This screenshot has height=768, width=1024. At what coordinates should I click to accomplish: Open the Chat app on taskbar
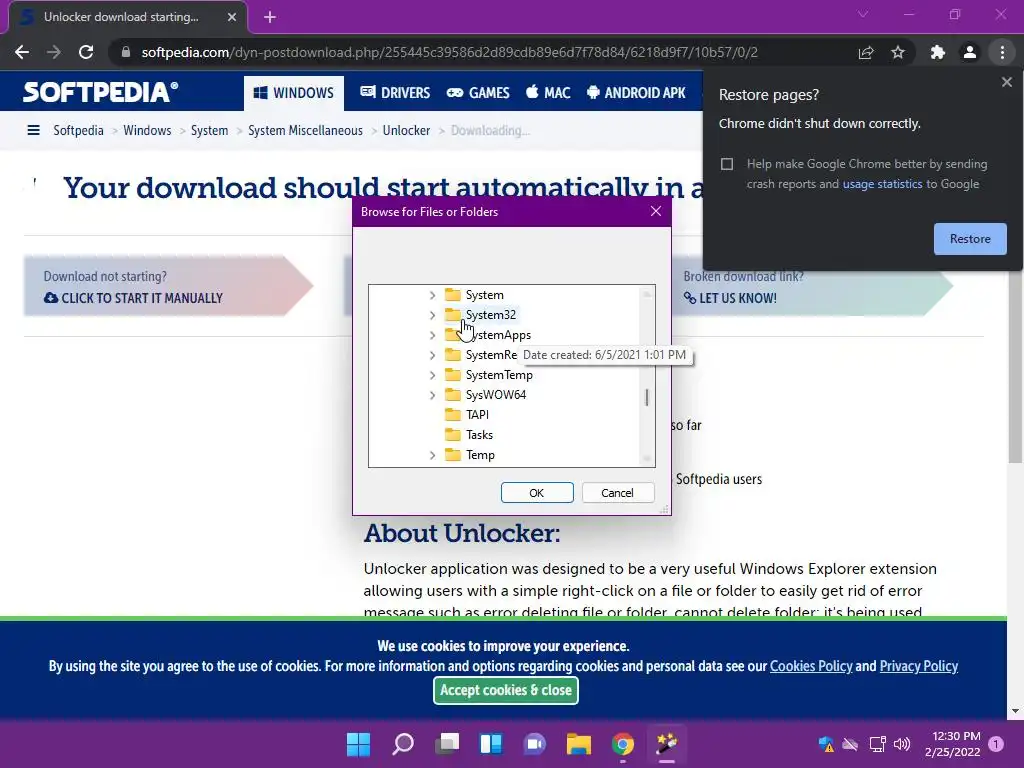(x=535, y=744)
